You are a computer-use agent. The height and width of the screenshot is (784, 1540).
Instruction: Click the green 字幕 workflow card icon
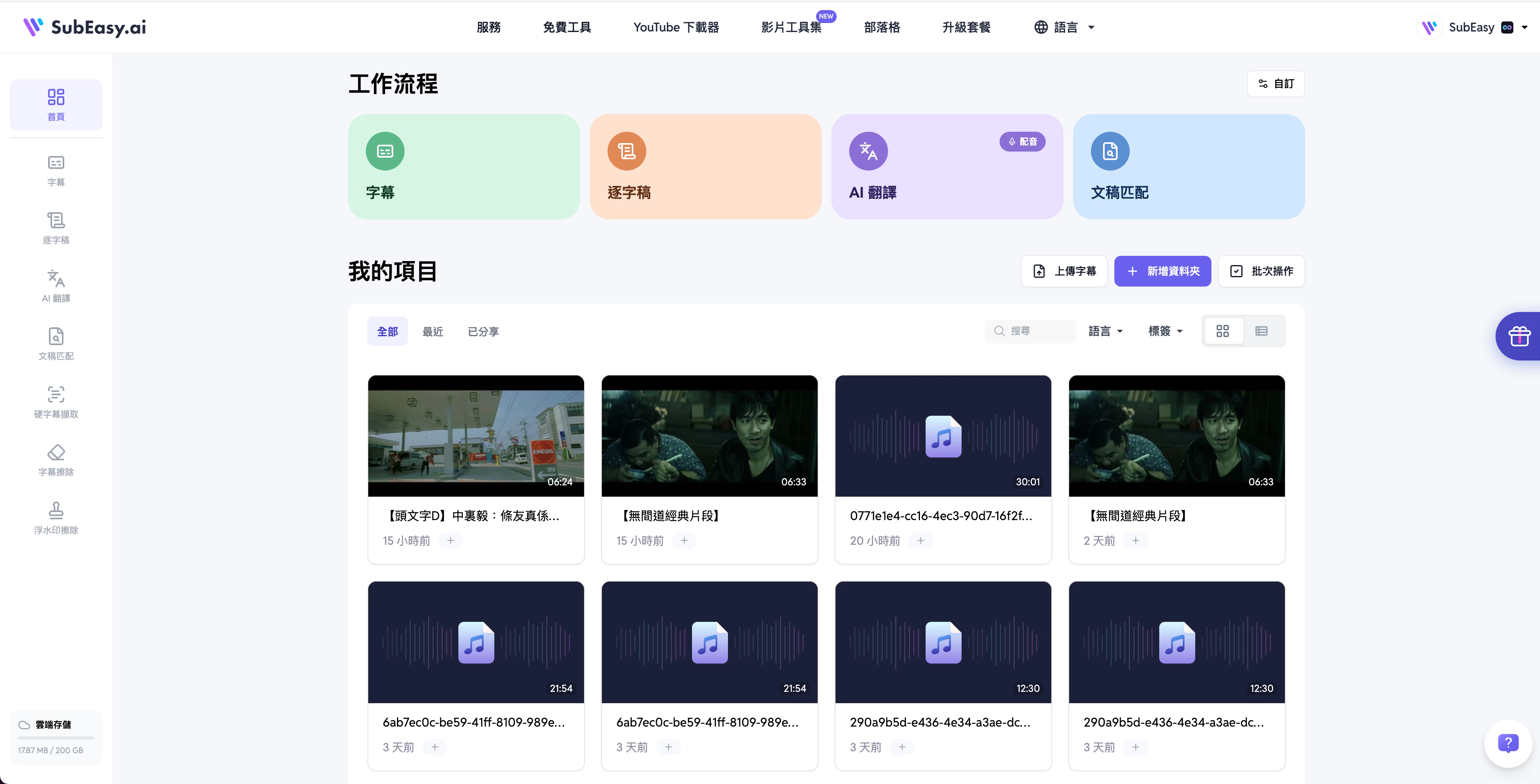coord(385,151)
